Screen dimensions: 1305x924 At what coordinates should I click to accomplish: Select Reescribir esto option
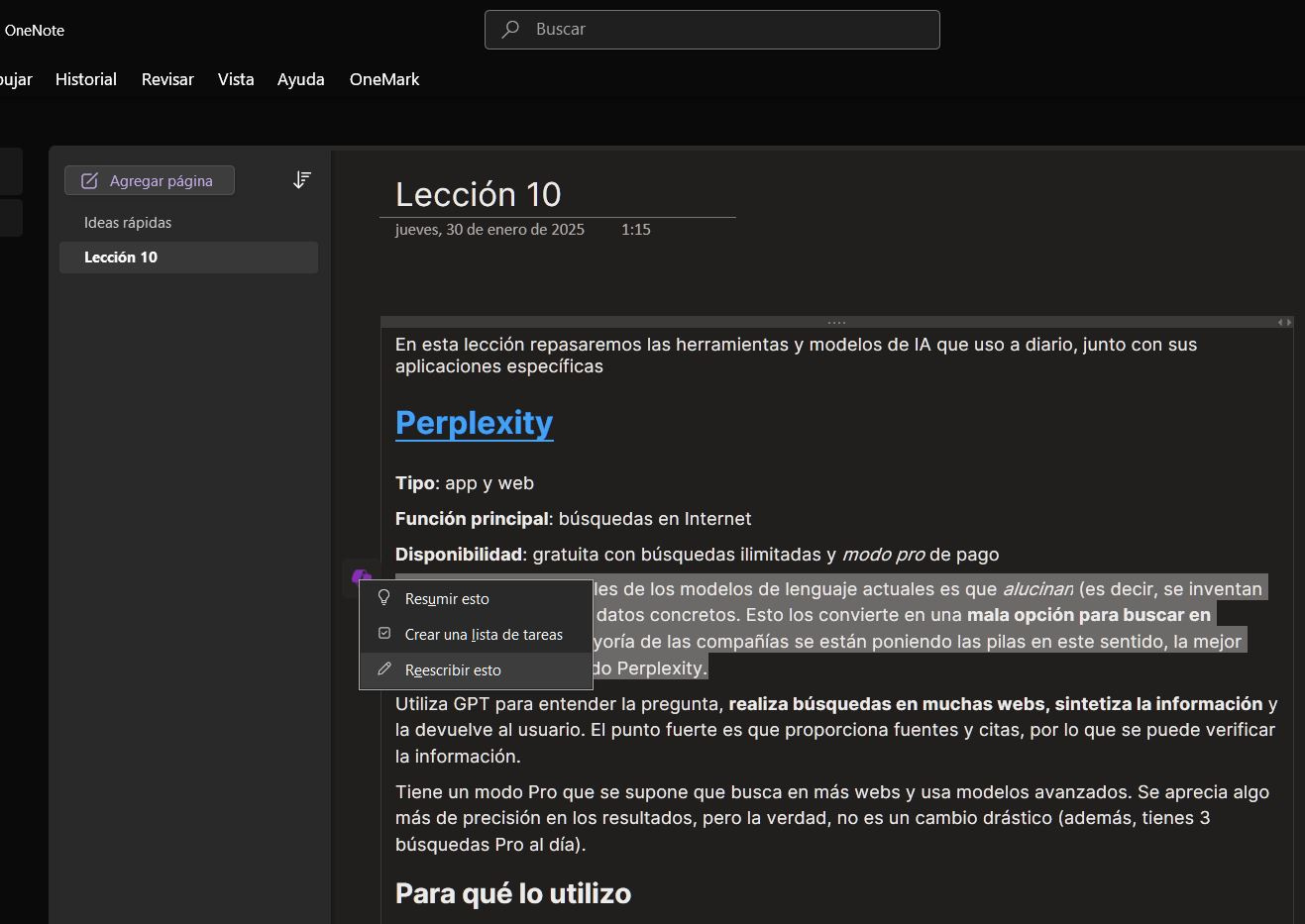point(476,669)
